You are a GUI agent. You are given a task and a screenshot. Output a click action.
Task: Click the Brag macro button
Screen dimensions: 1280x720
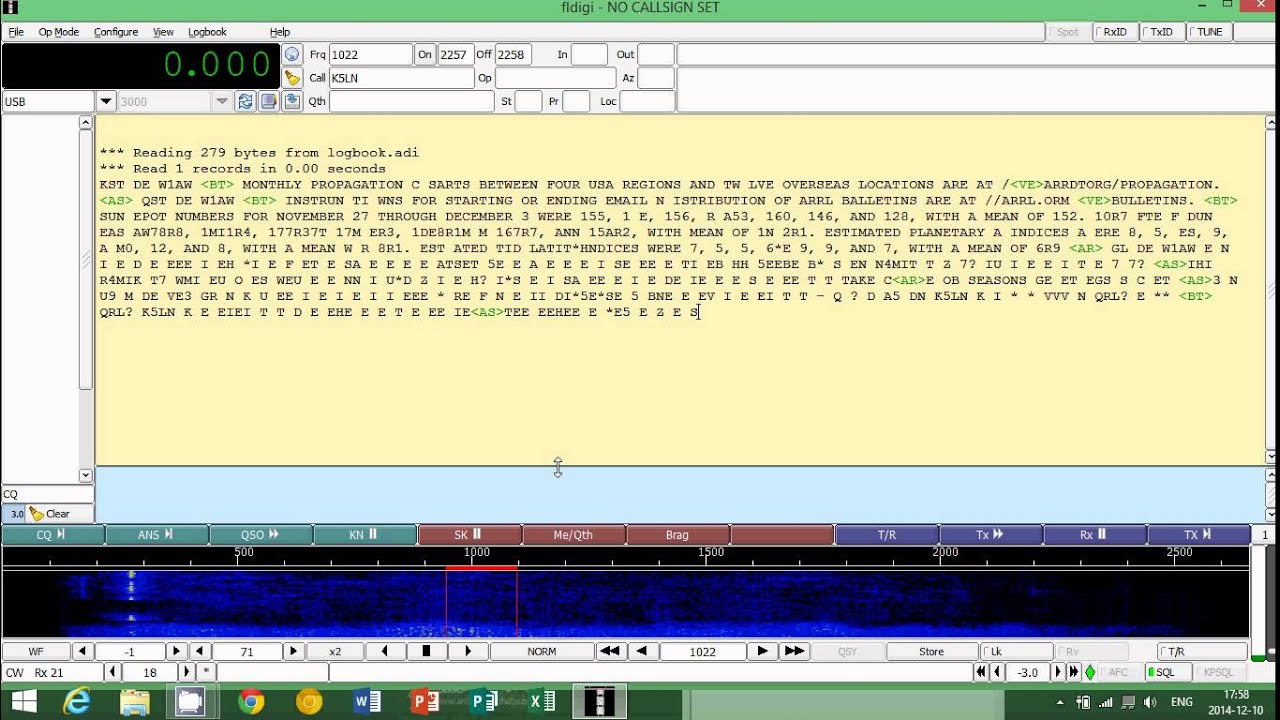[x=678, y=535]
